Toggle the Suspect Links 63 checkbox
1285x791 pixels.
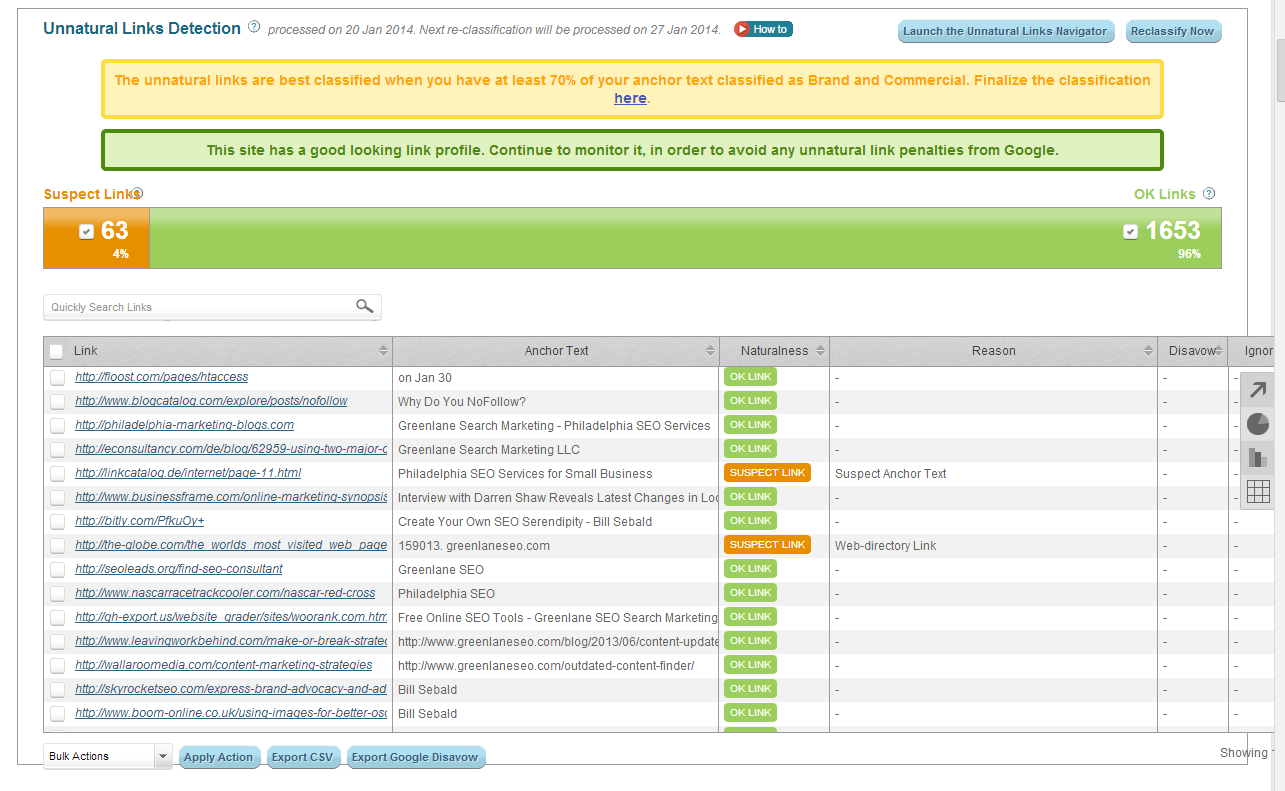86,232
